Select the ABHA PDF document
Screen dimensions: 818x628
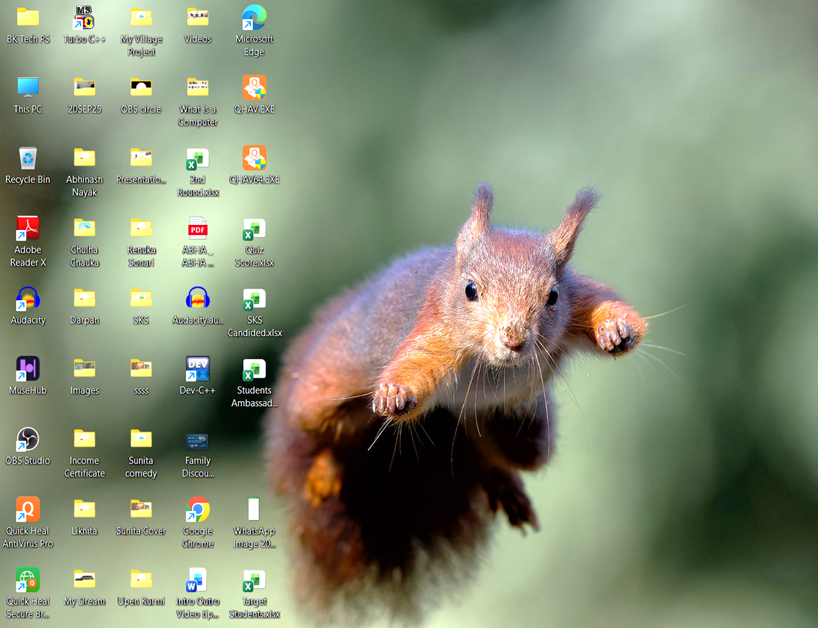[198, 229]
